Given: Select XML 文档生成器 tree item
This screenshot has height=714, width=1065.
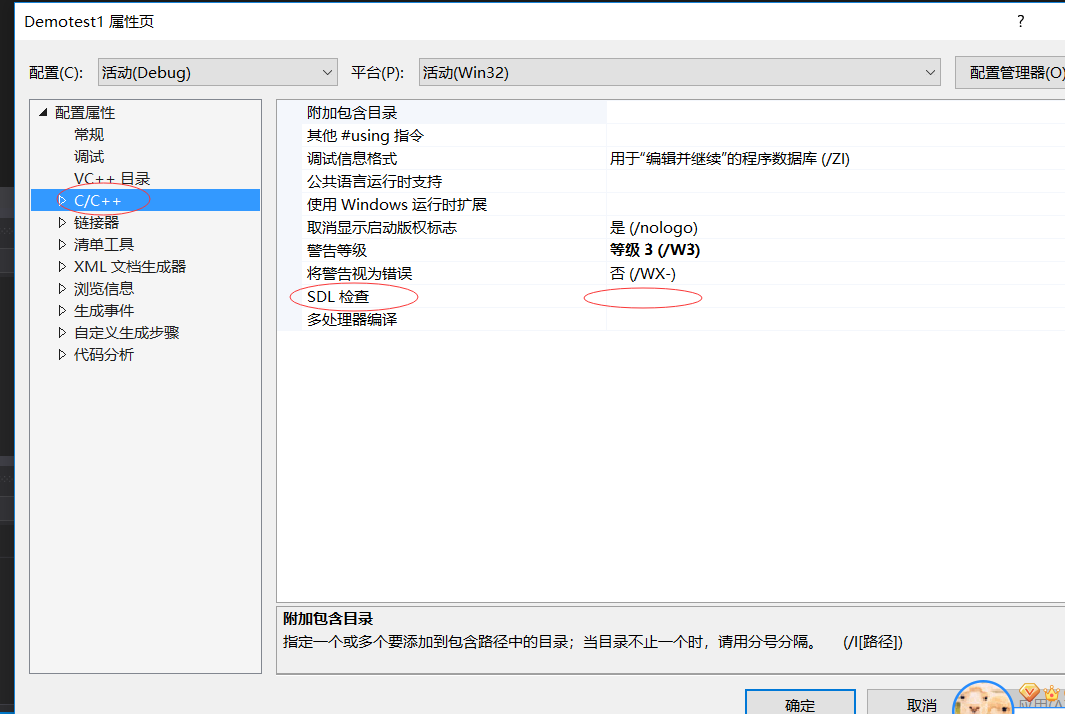Looking at the screenshot, I should (x=130, y=266).
